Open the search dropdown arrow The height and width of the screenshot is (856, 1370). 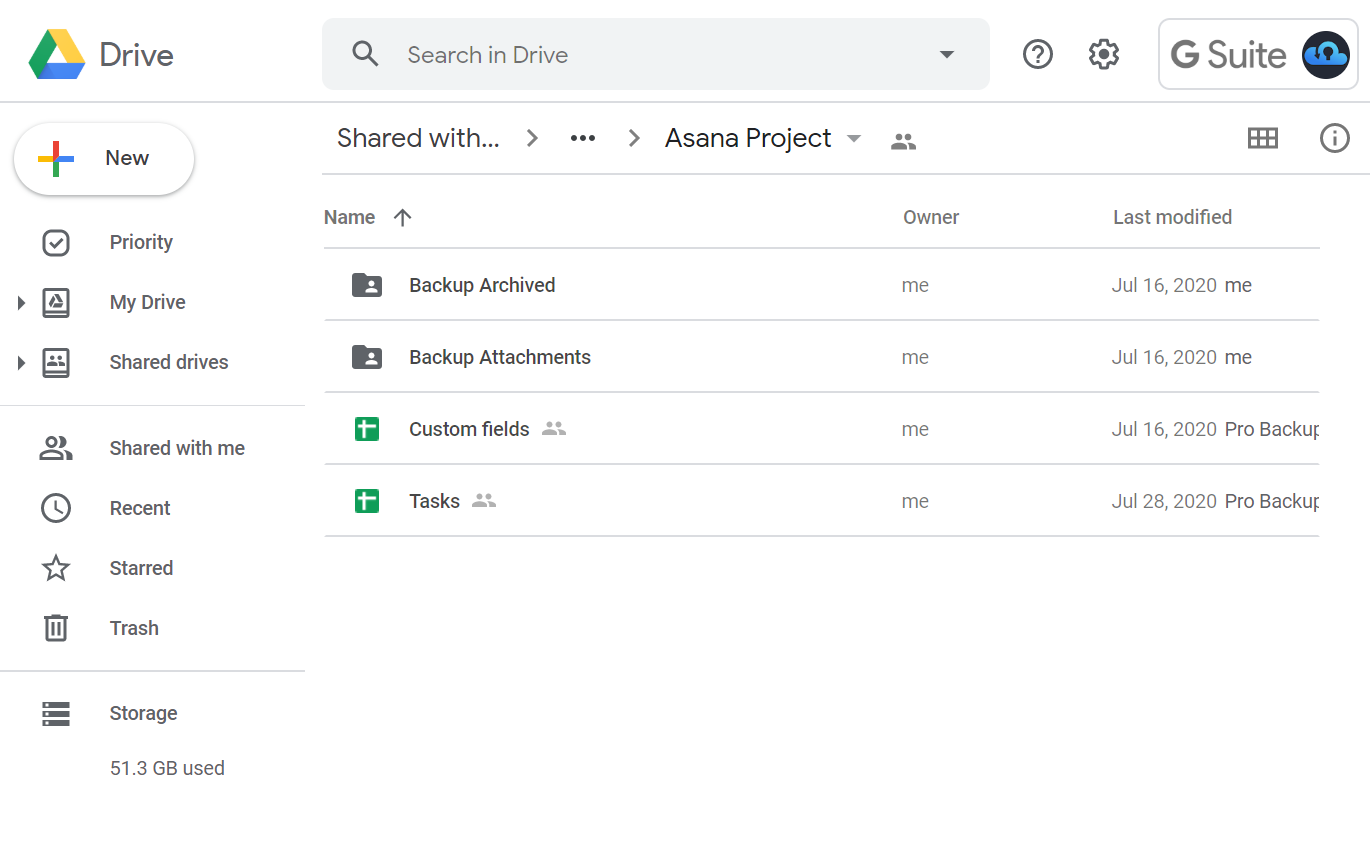coord(945,54)
